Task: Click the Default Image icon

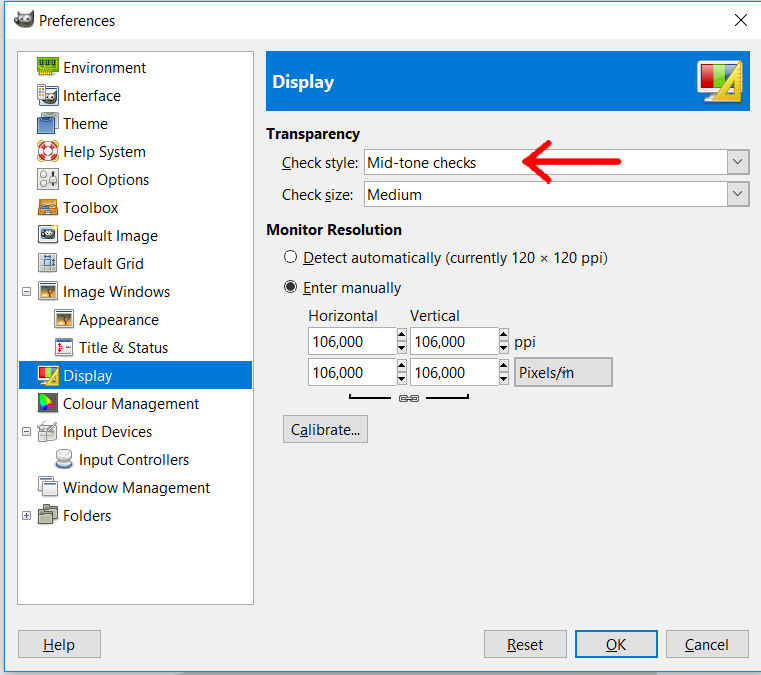Action: [x=48, y=235]
